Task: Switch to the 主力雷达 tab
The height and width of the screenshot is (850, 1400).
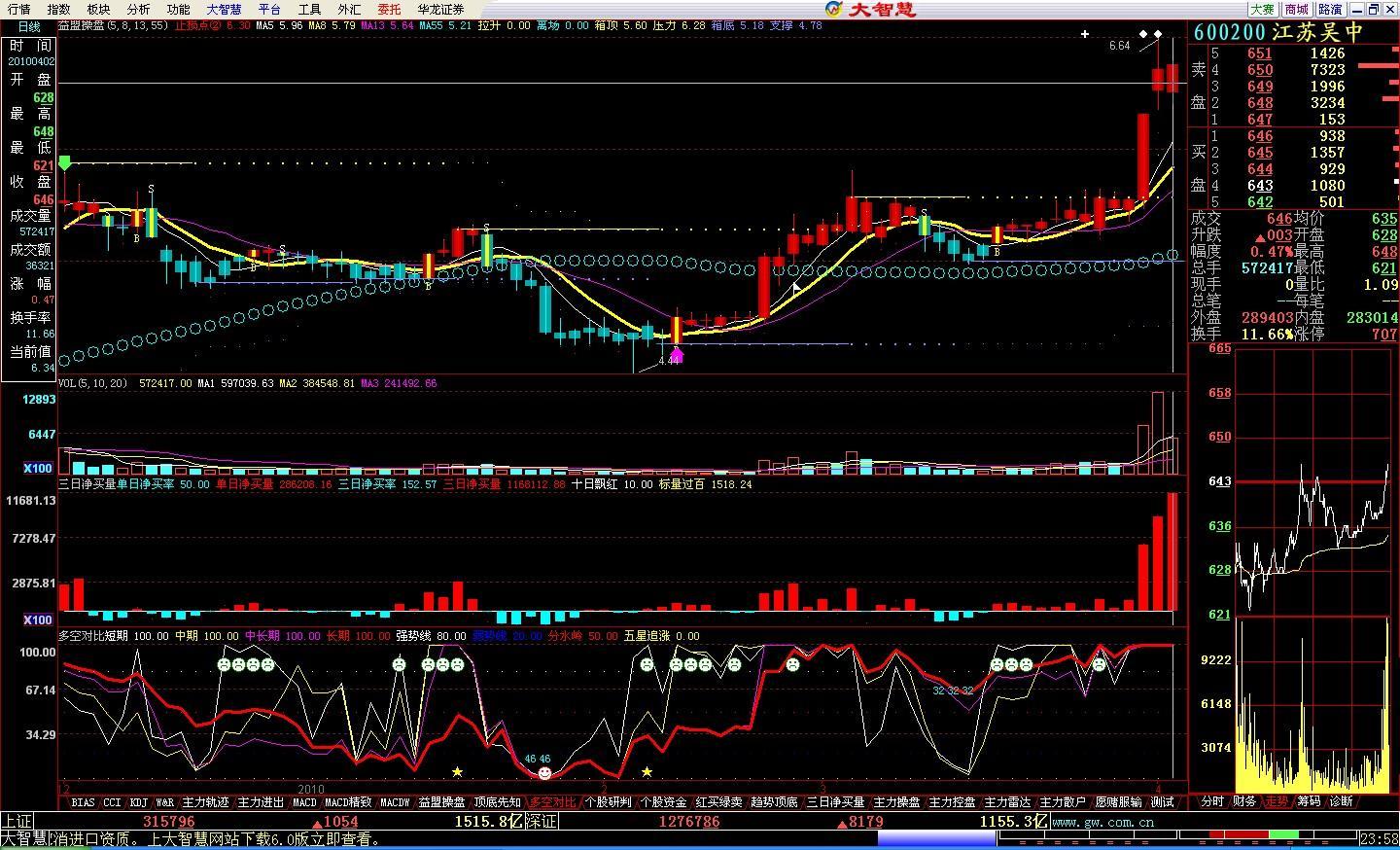Action: point(1008,802)
